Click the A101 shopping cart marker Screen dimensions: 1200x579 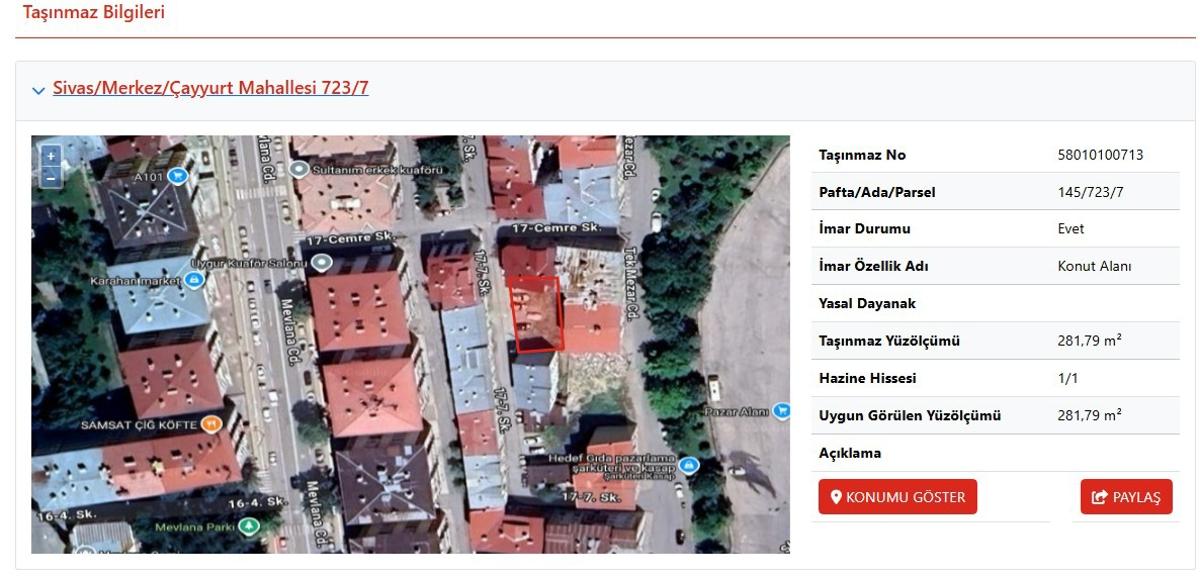(179, 176)
